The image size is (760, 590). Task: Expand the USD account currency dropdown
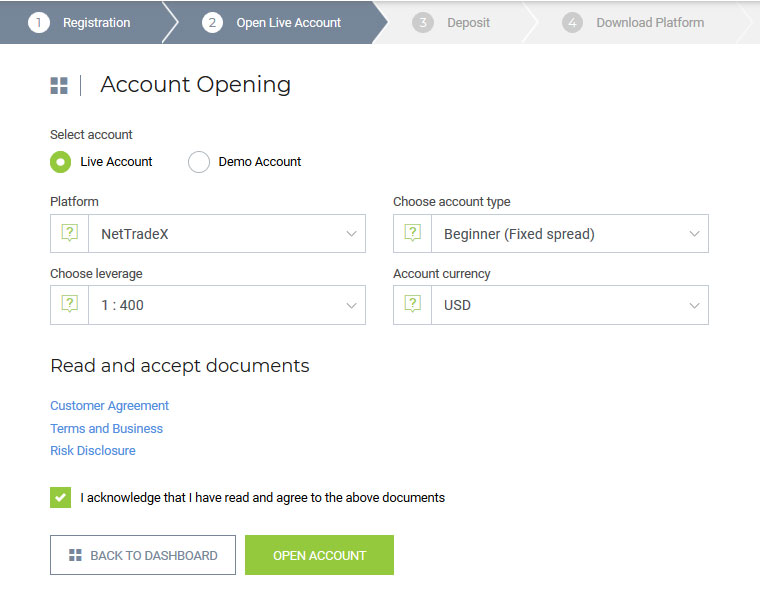569,305
